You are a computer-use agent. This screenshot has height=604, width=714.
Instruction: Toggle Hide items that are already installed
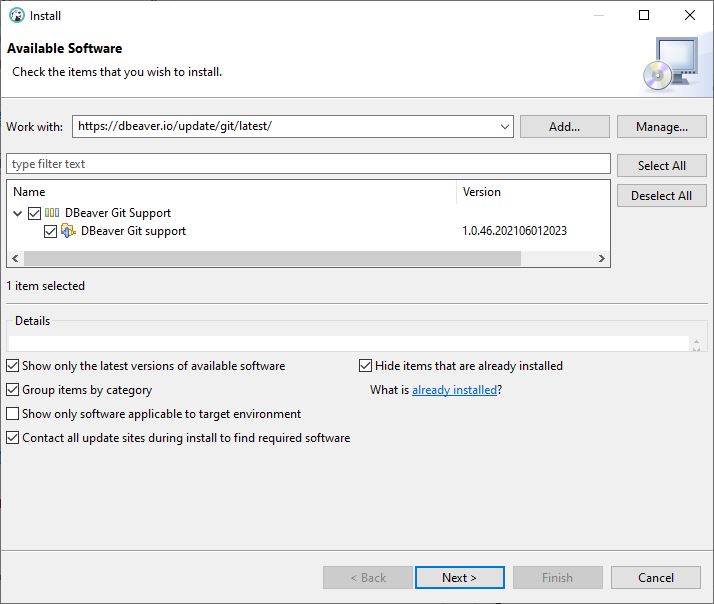point(366,366)
